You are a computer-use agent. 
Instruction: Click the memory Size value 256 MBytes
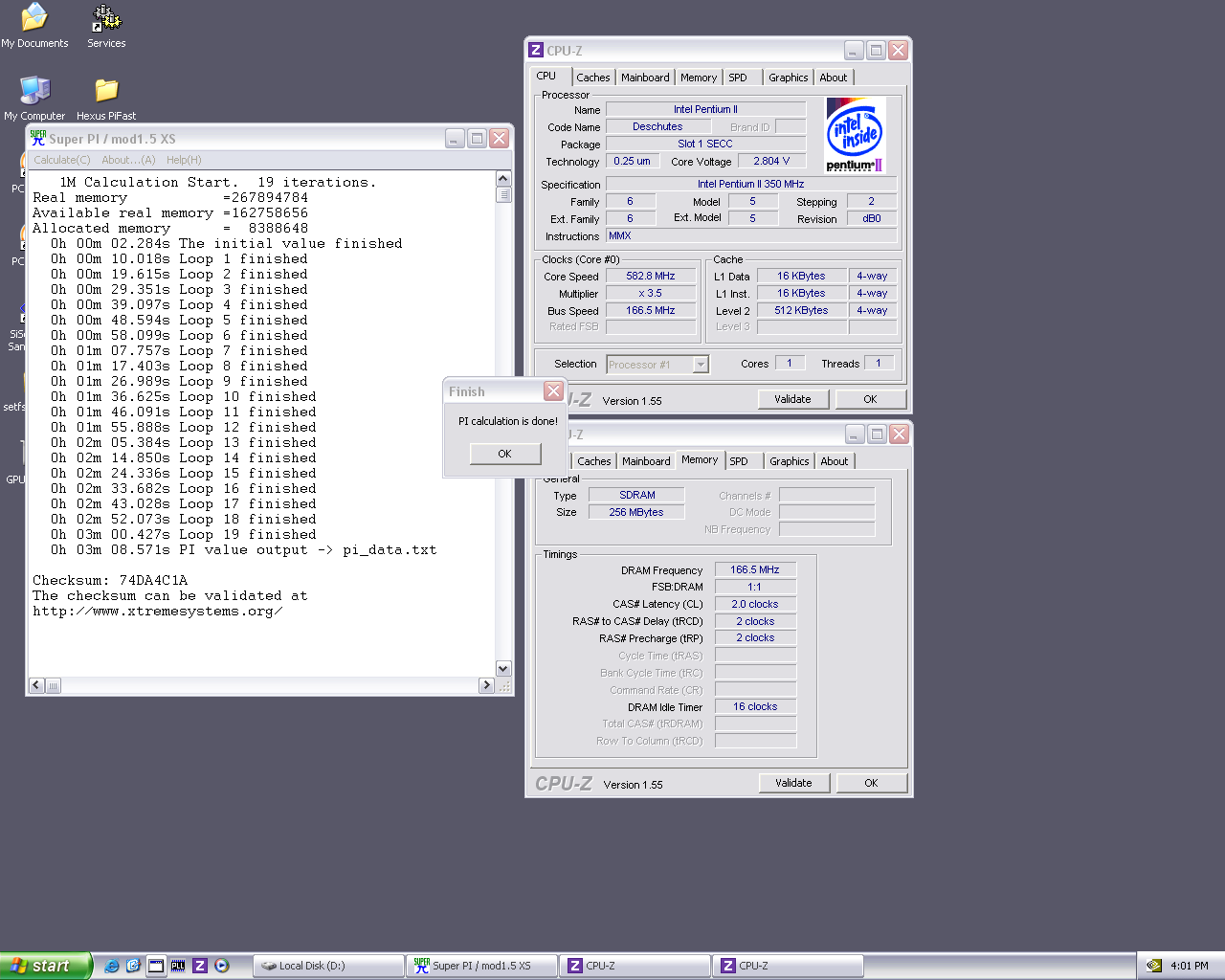tap(637, 512)
